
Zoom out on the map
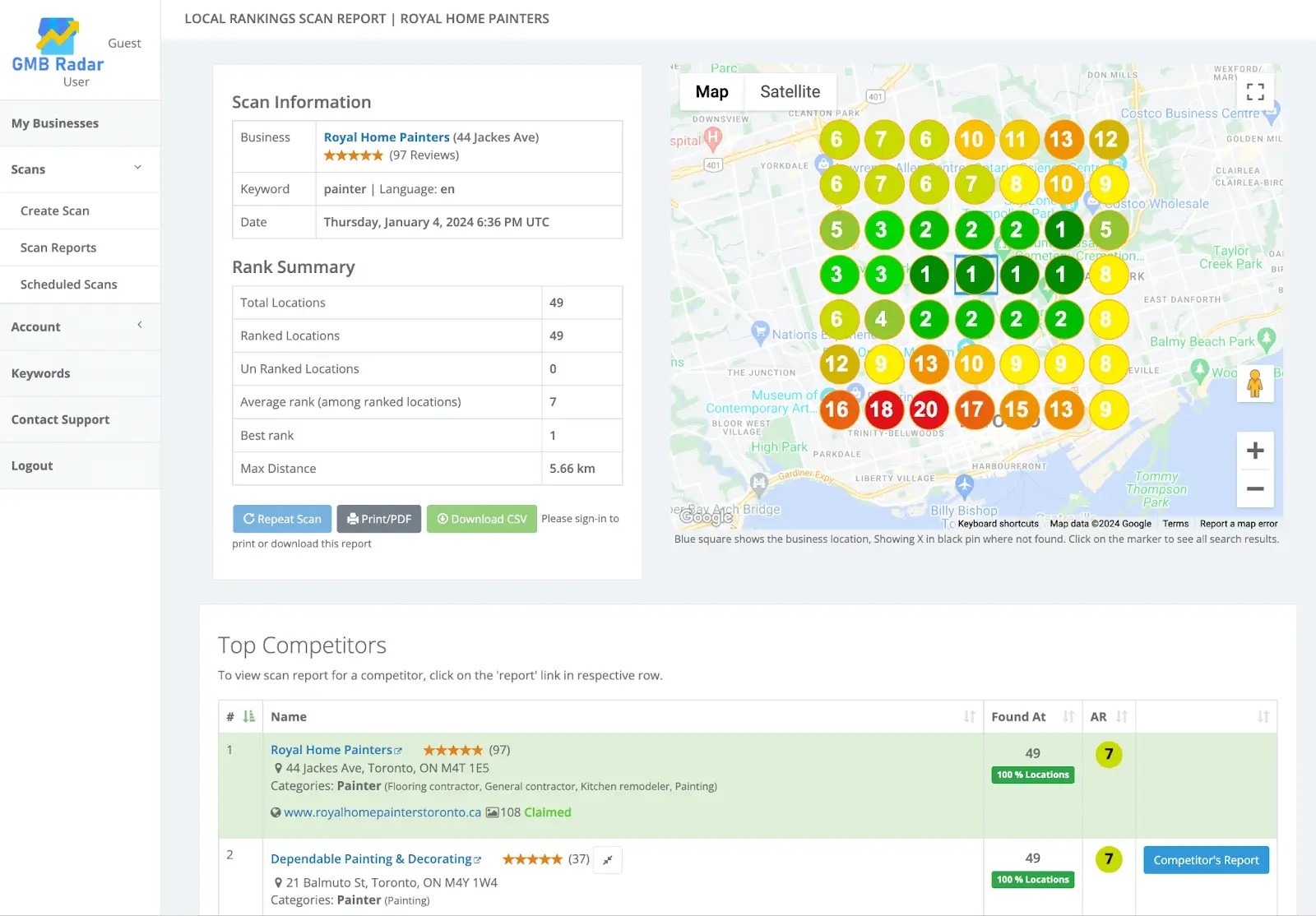(1255, 488)
